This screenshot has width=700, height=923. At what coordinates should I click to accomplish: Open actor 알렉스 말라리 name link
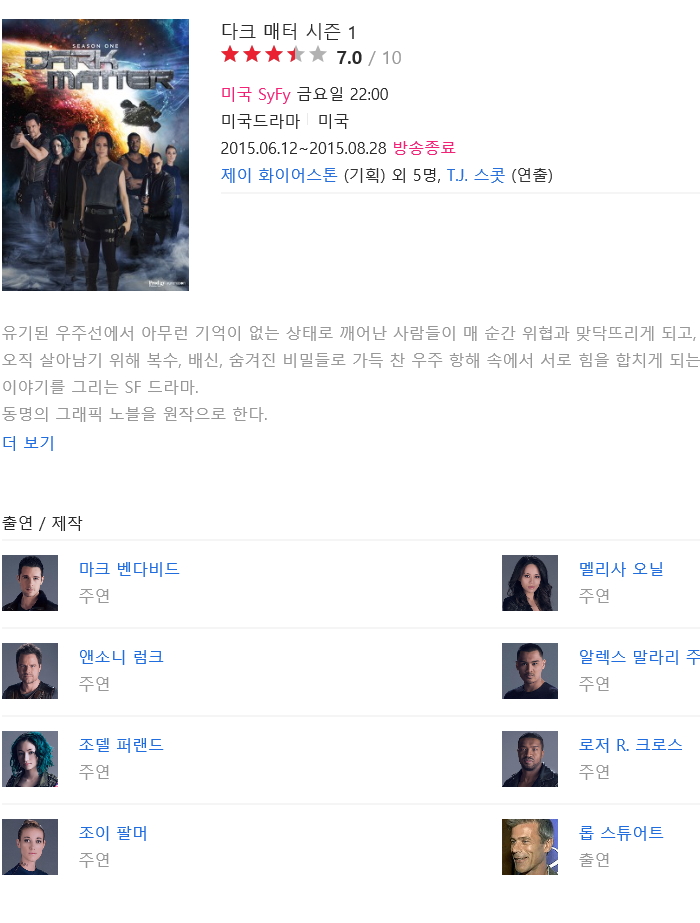[x=639, y=657]
